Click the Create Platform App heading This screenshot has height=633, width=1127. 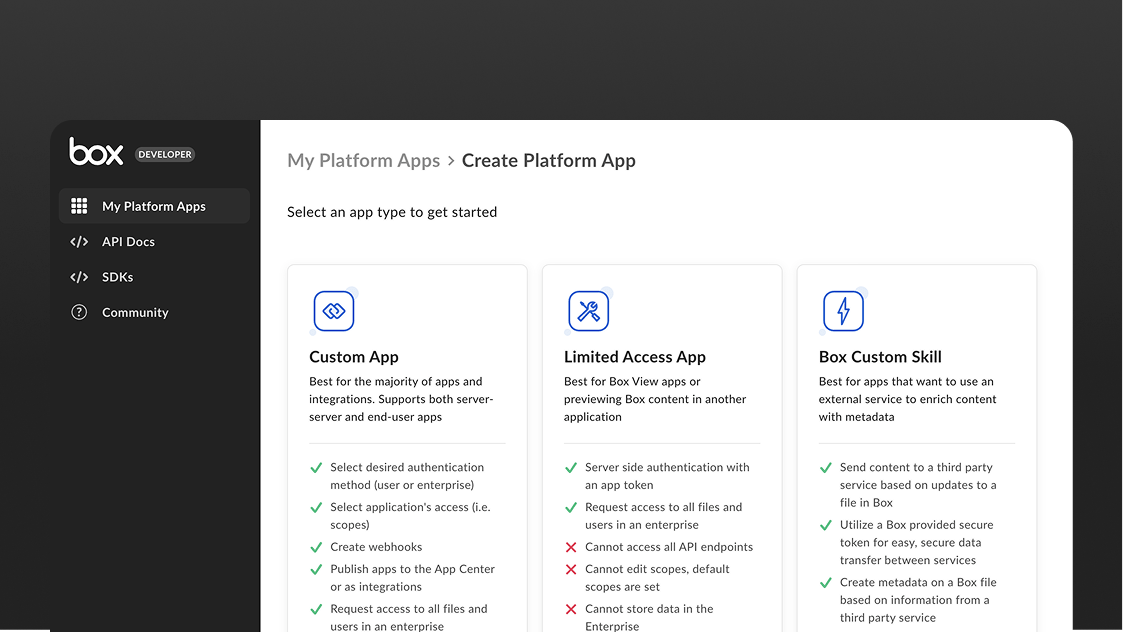point(548,160)
